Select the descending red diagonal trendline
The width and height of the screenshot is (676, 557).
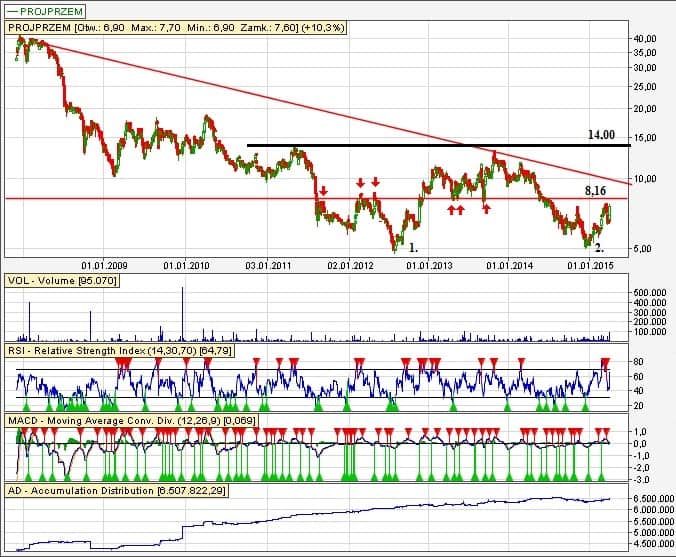[x=300, y=103]
